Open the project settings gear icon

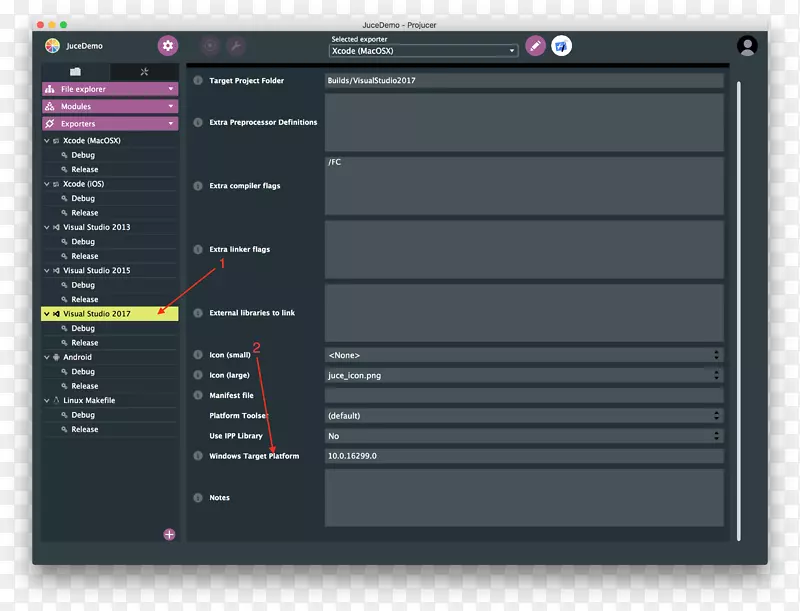click(x=167, y=45)
